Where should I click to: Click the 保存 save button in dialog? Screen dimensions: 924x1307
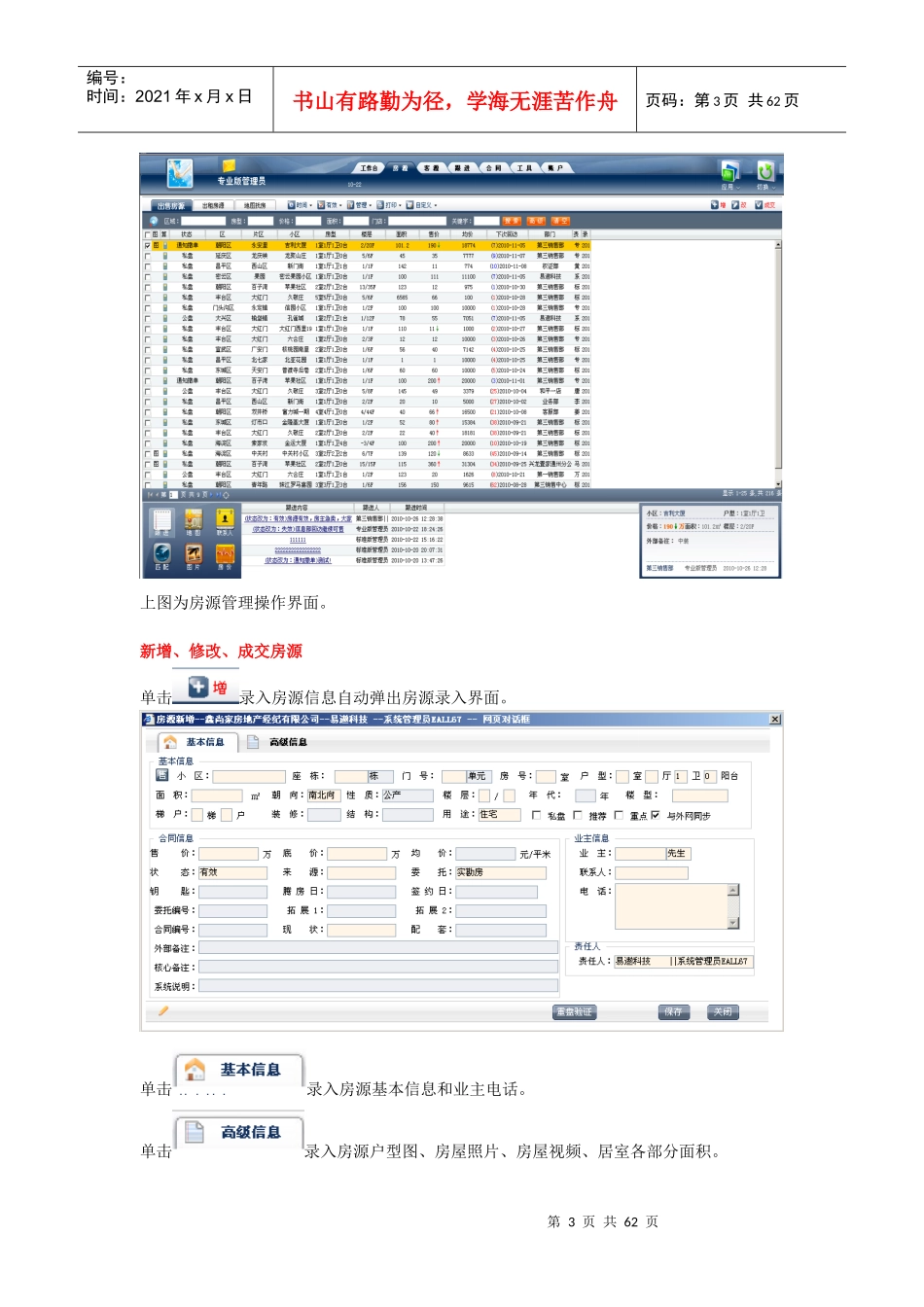point(673,1012)
